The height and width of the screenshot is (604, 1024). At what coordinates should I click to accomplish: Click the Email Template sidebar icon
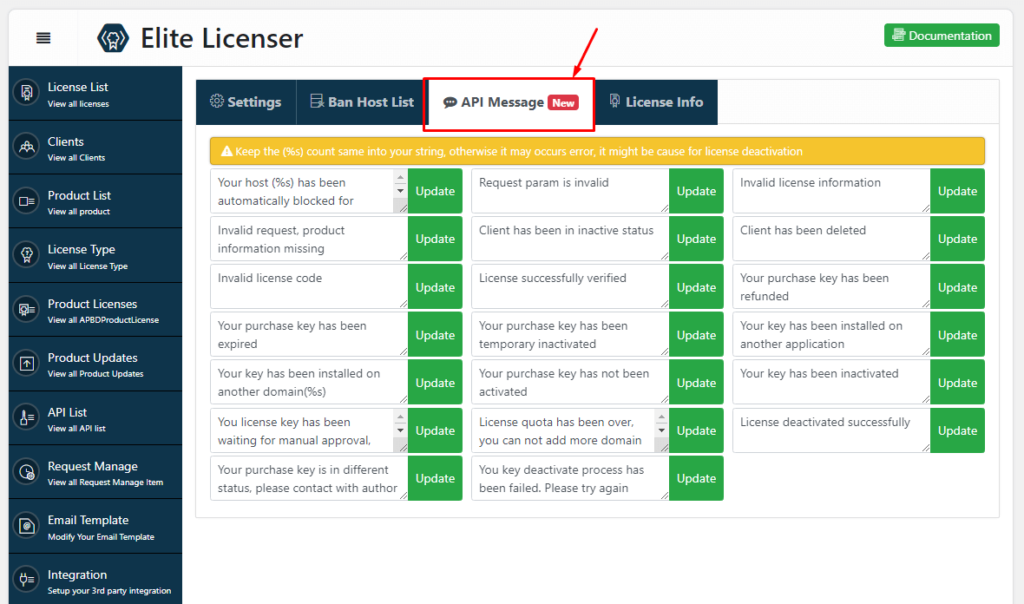point(27,526)
